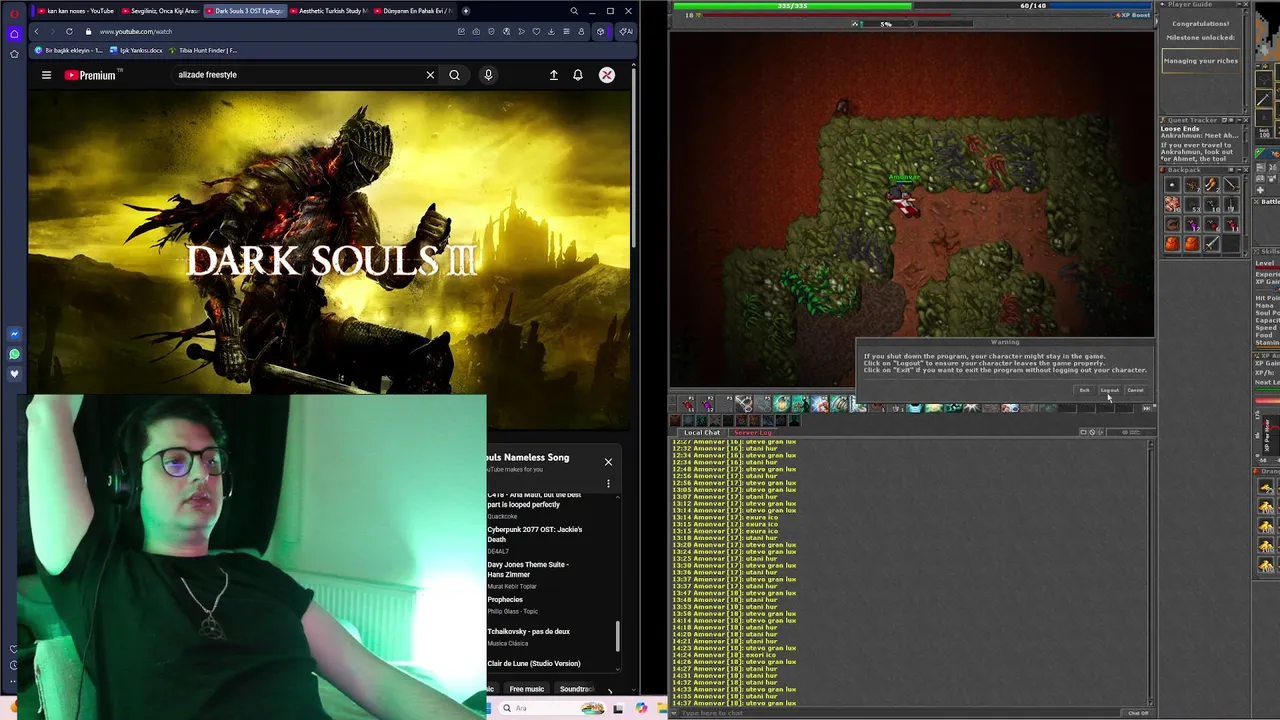Open the YouTube guide hamburger menu
This screenshot has height=720, width=1280.
tap(46, 75)
